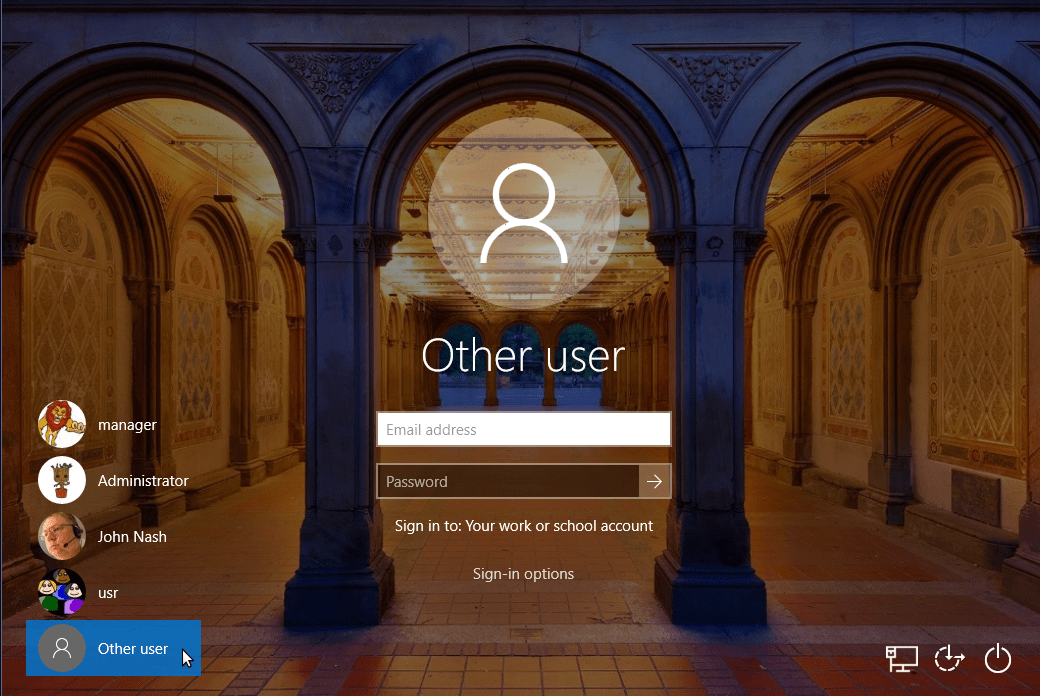
Task: Open Sign-in options
Action: pyautogui.click(x=523, y=573)
